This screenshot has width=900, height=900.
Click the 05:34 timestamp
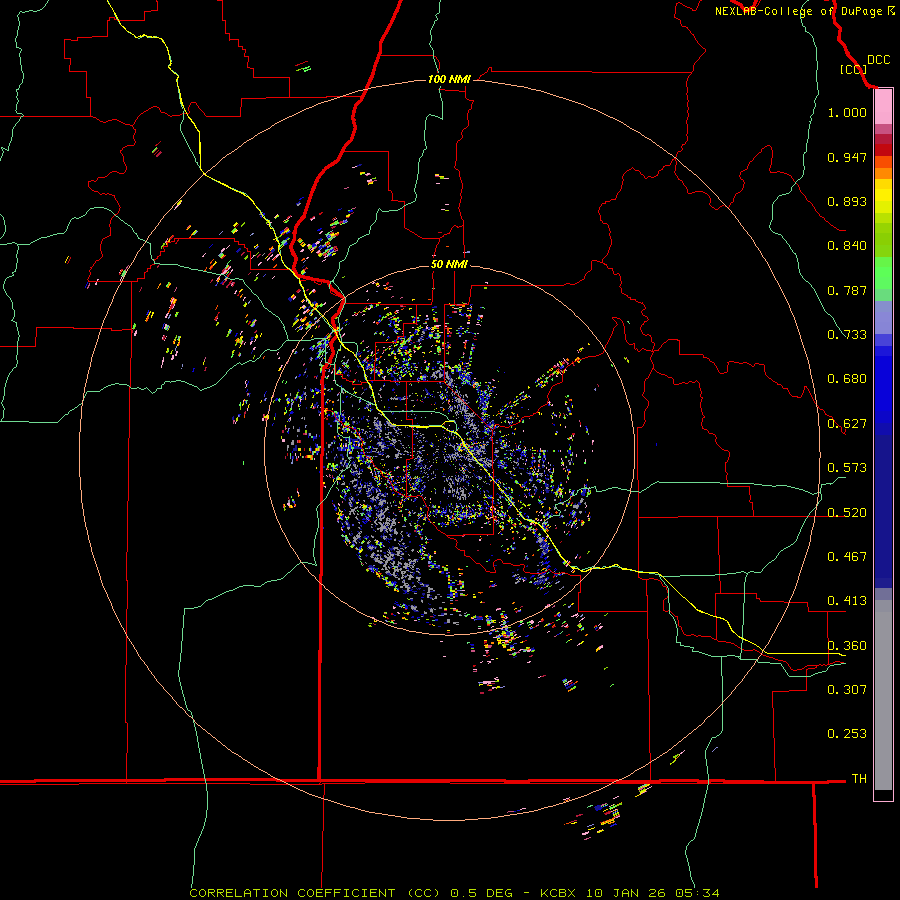tap(696, 893)
